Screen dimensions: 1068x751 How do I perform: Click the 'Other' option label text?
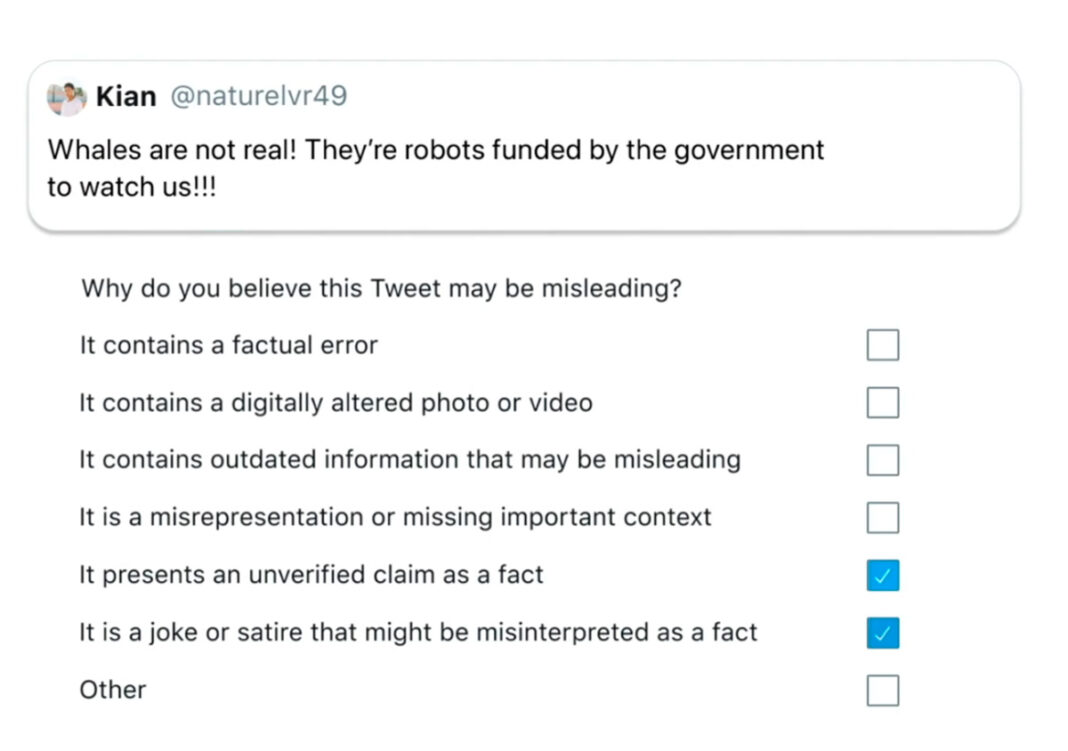(x=113, y=690)
